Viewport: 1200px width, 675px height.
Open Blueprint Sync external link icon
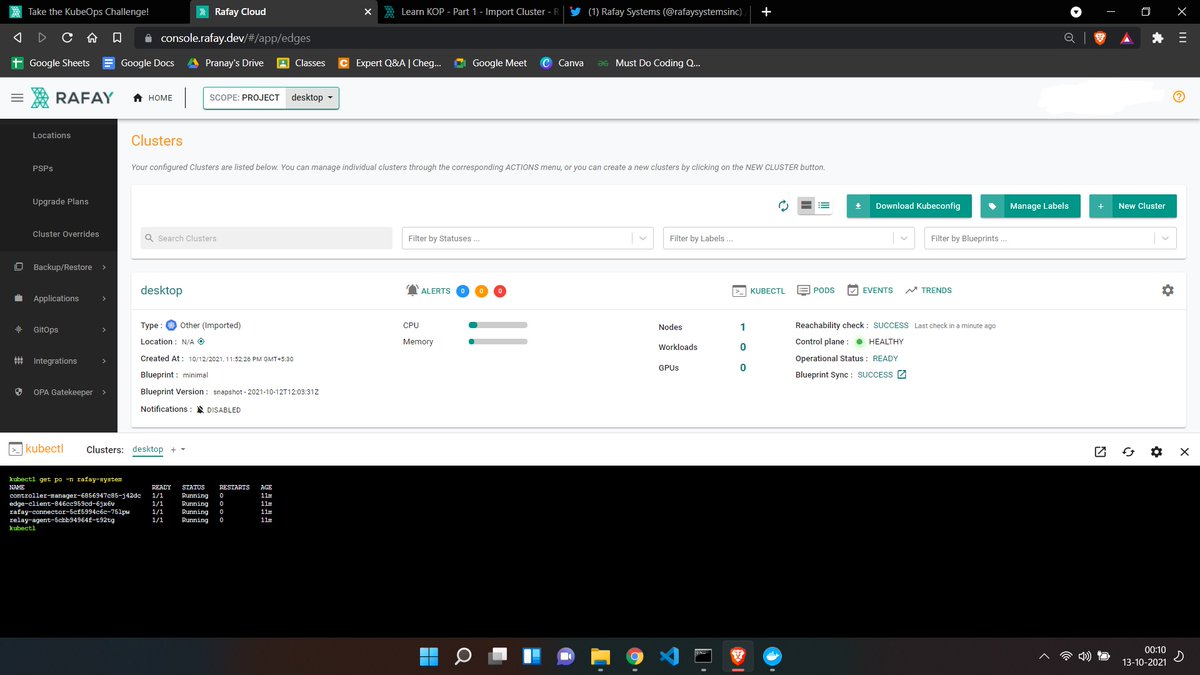coord(902,375)
